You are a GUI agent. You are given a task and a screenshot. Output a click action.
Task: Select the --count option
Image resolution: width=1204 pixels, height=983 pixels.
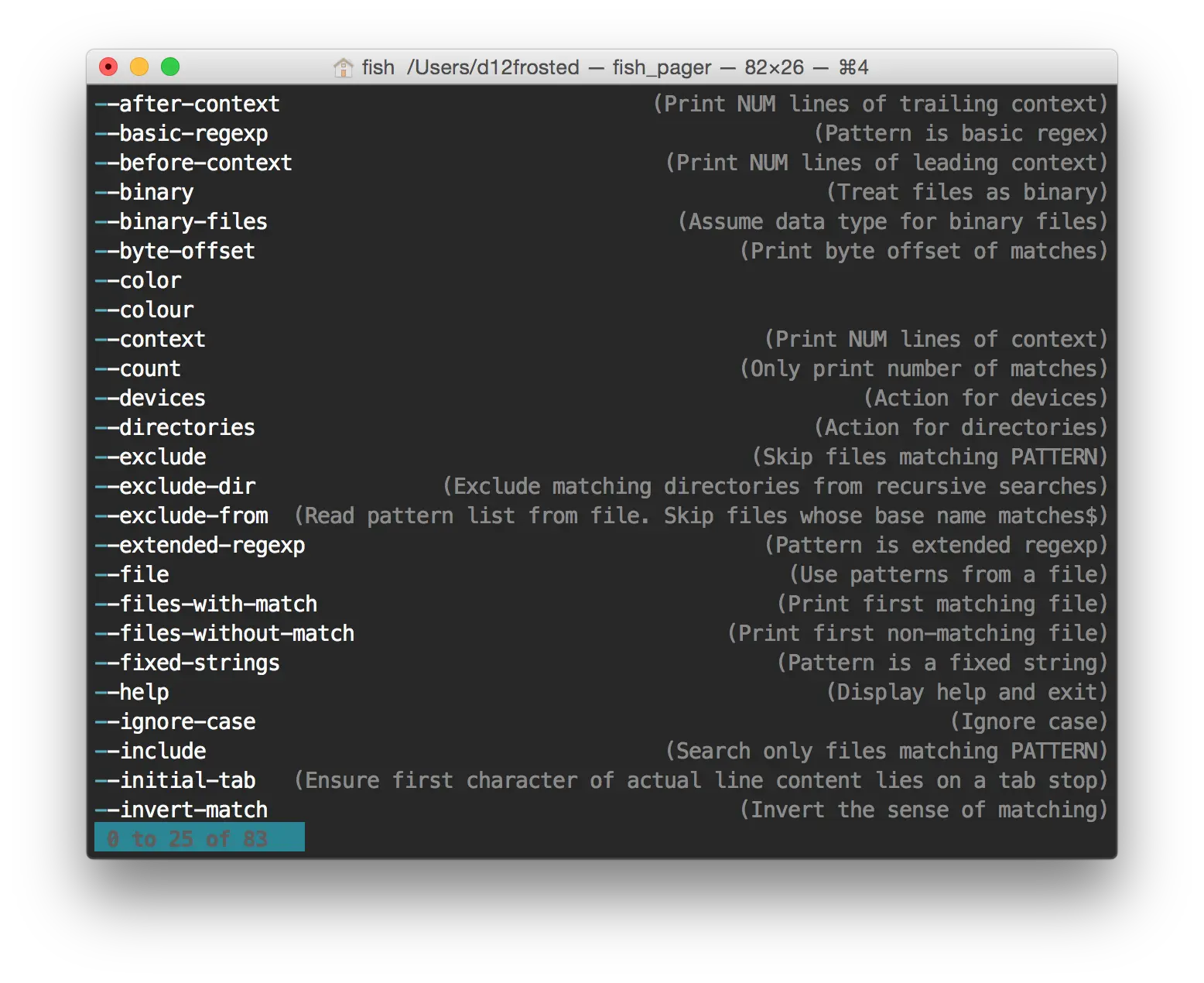pos(139,369)
